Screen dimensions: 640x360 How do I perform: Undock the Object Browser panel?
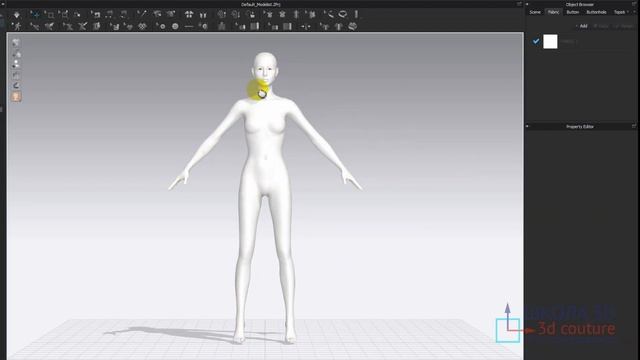634,4
